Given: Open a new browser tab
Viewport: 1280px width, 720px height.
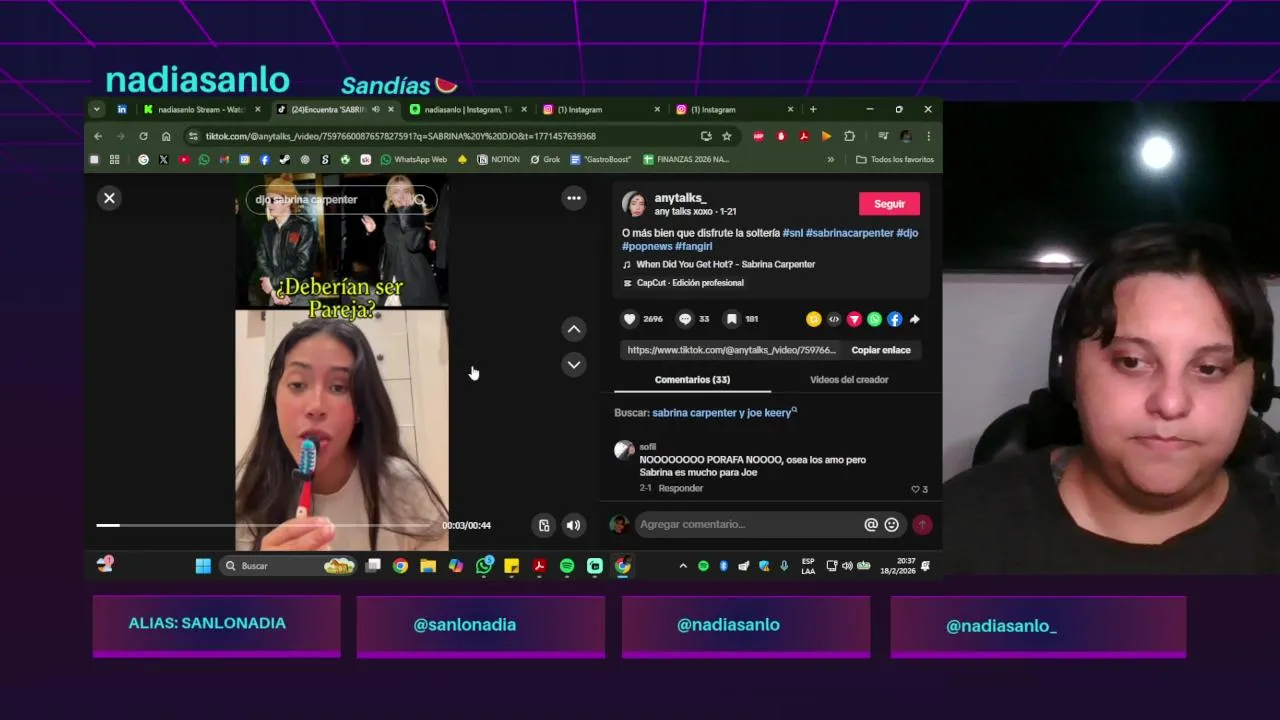Looking at the screenshot, I should point(813,109).
